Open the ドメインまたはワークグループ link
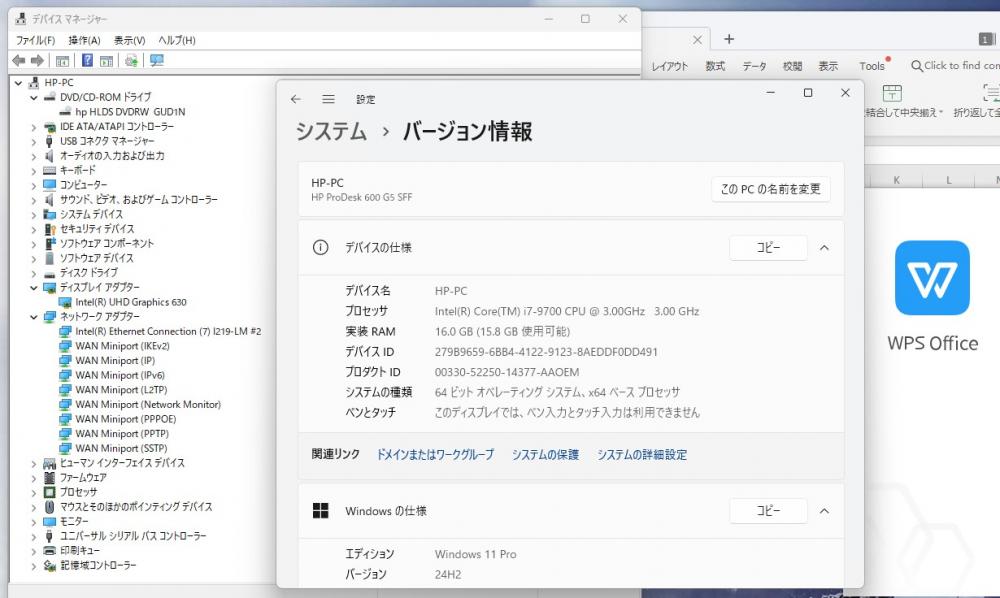Screen dimensions: 1000x598 436,455
